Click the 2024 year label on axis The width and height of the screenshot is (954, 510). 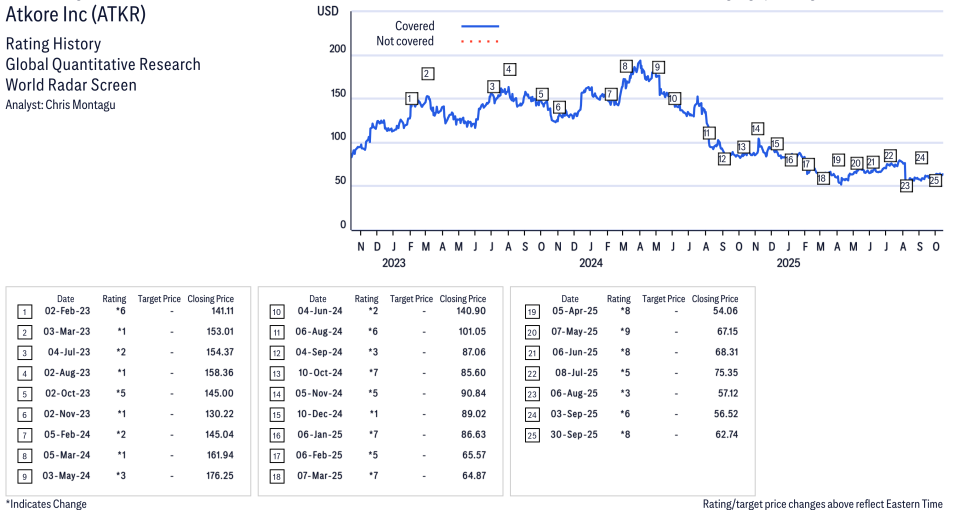[x=590, y=263]
